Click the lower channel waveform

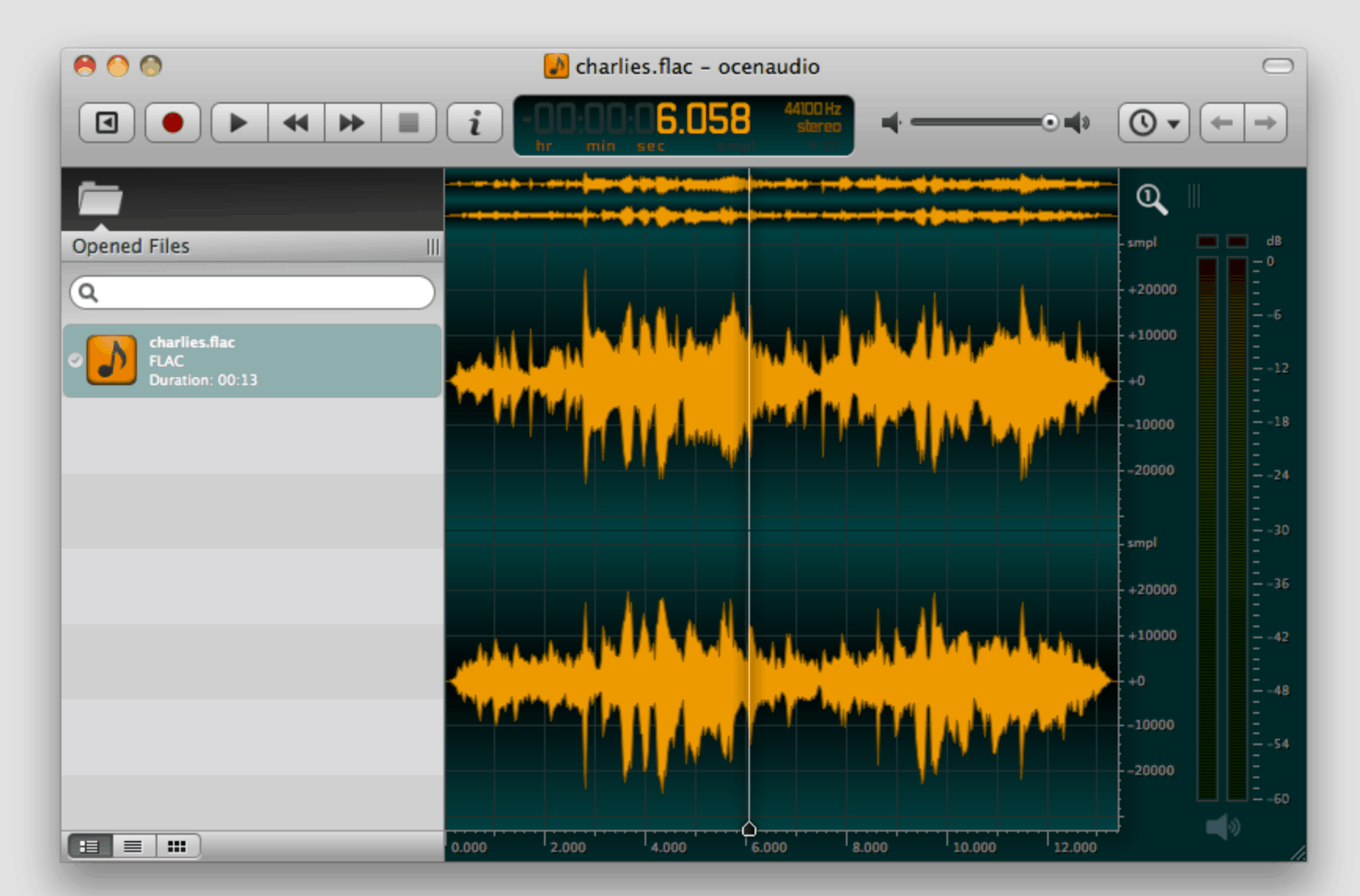coord(781,681)
